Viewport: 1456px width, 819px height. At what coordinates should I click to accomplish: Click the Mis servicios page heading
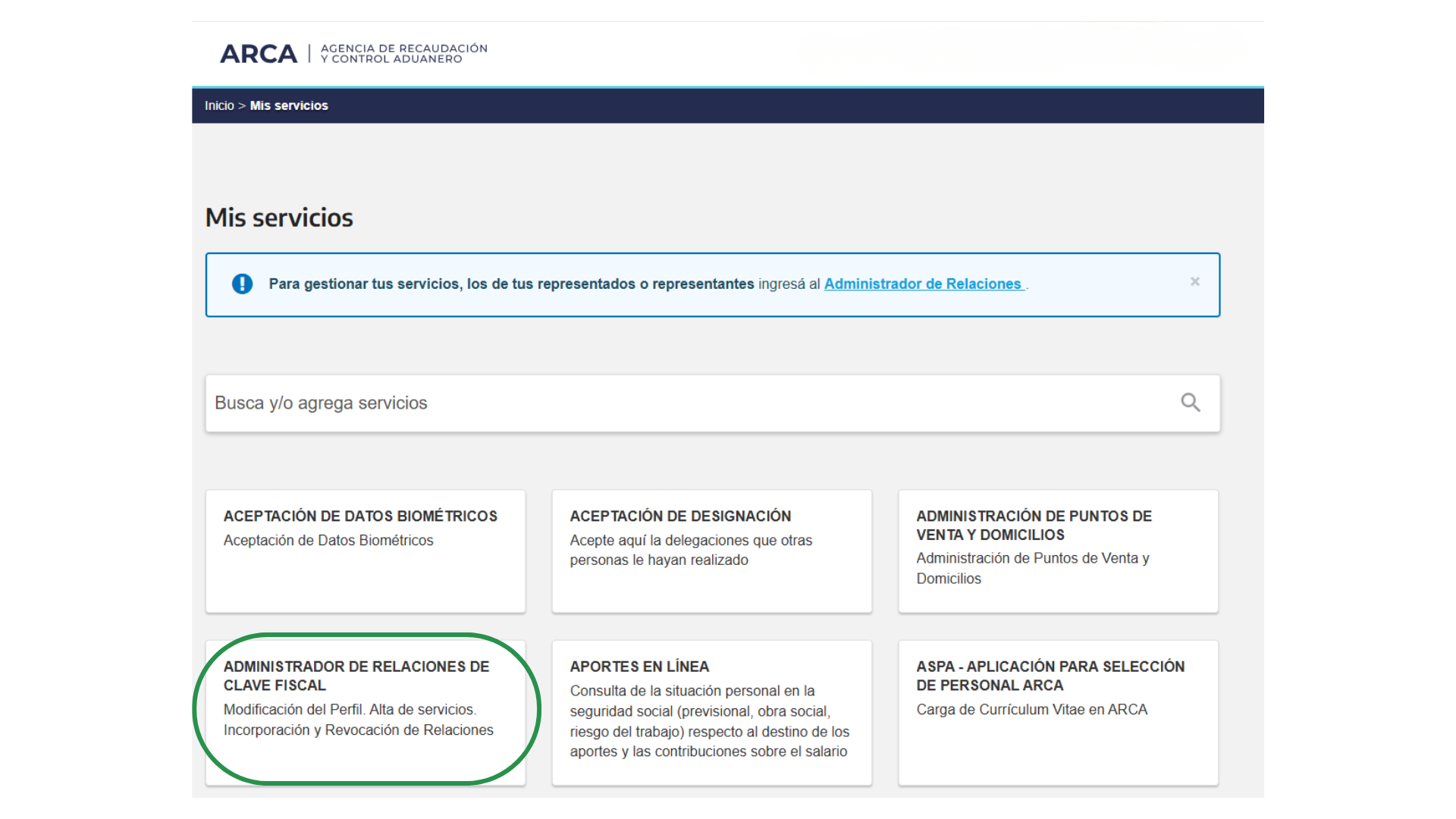click(279, 218)
